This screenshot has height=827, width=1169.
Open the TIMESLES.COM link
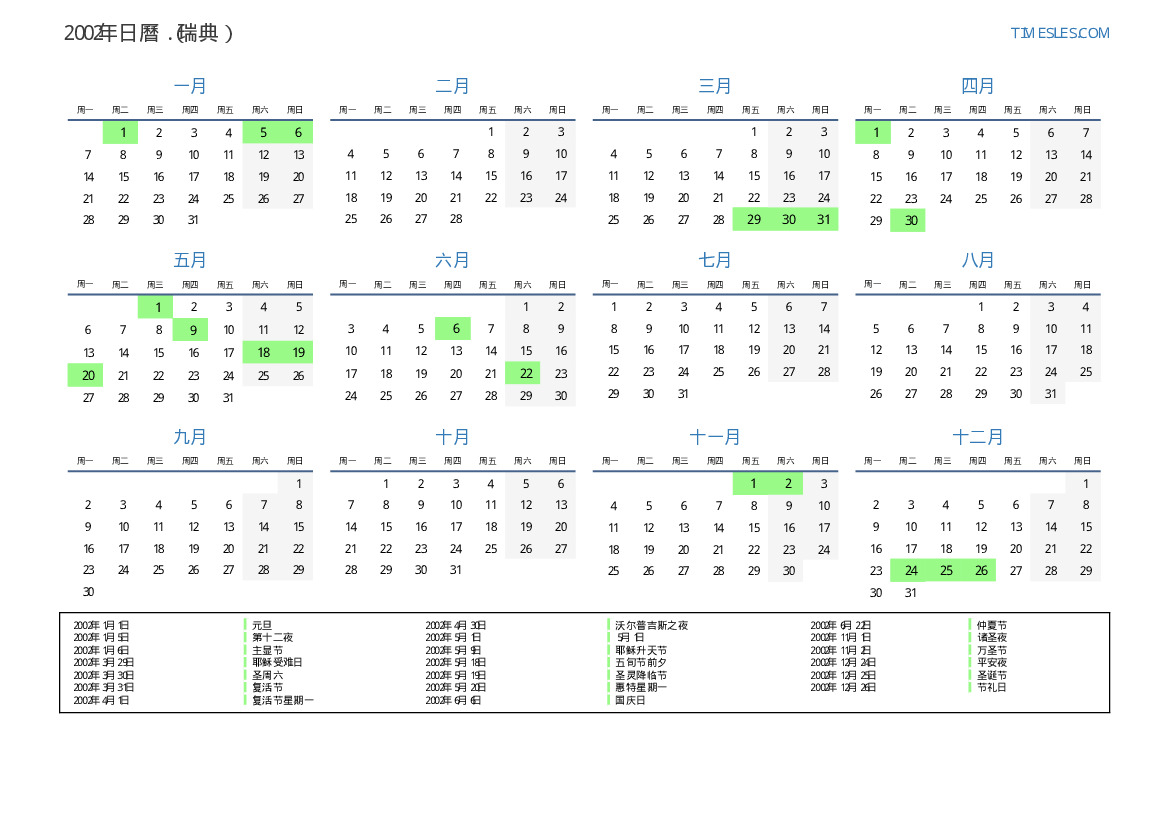click(x=1059, y=33)
